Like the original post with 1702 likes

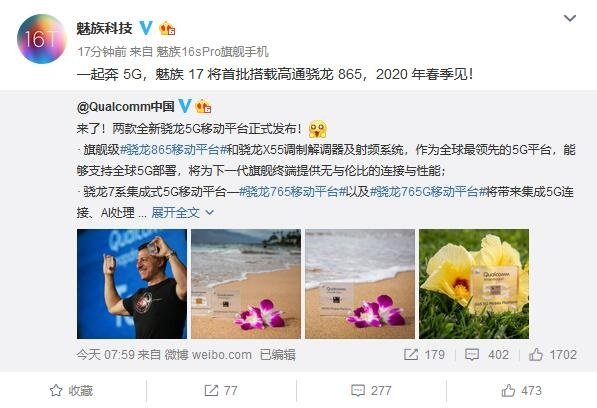(x=536, y=355)
